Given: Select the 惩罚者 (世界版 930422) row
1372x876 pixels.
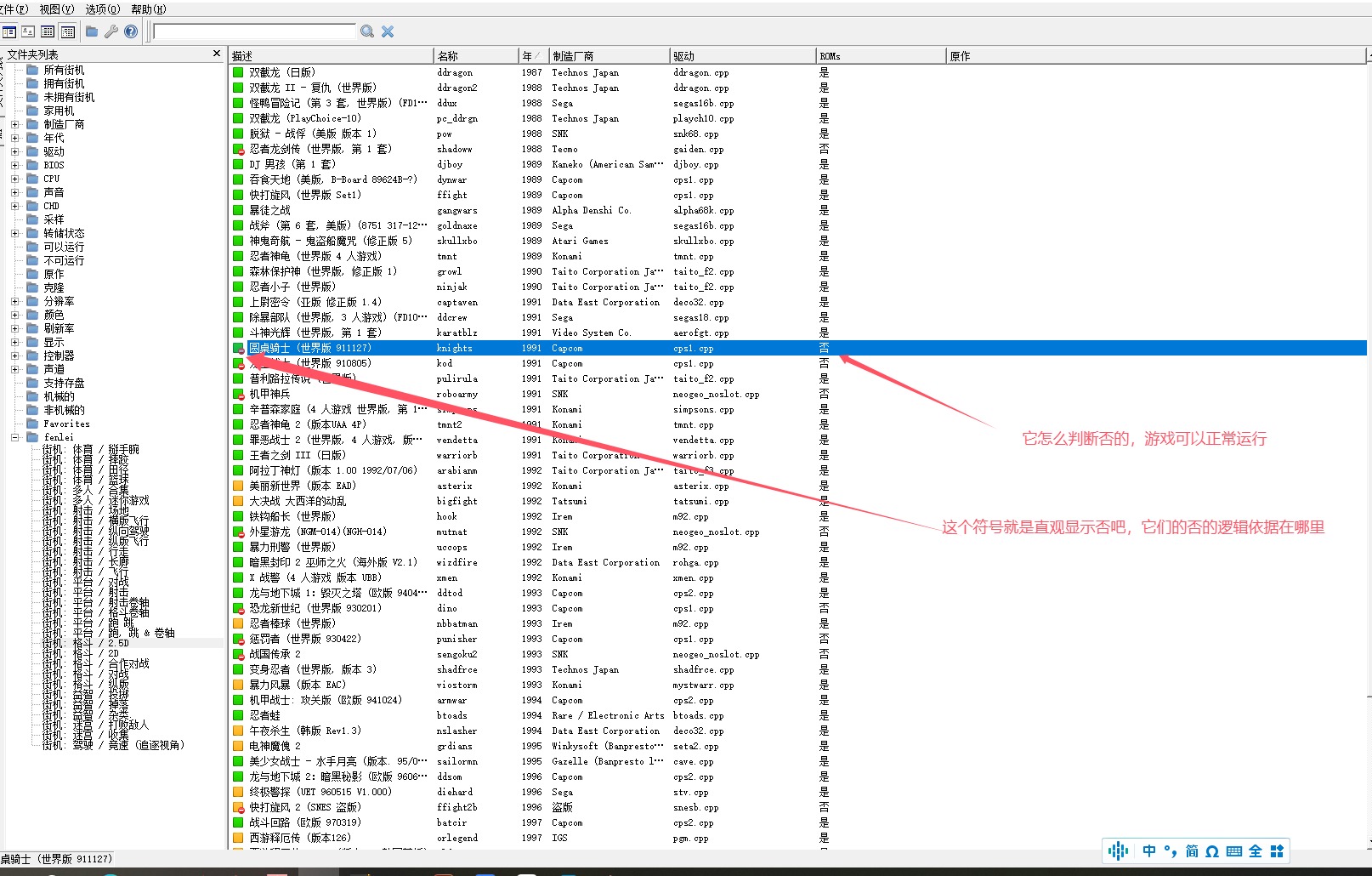Looking at the screenshot, I should (798, 639).
